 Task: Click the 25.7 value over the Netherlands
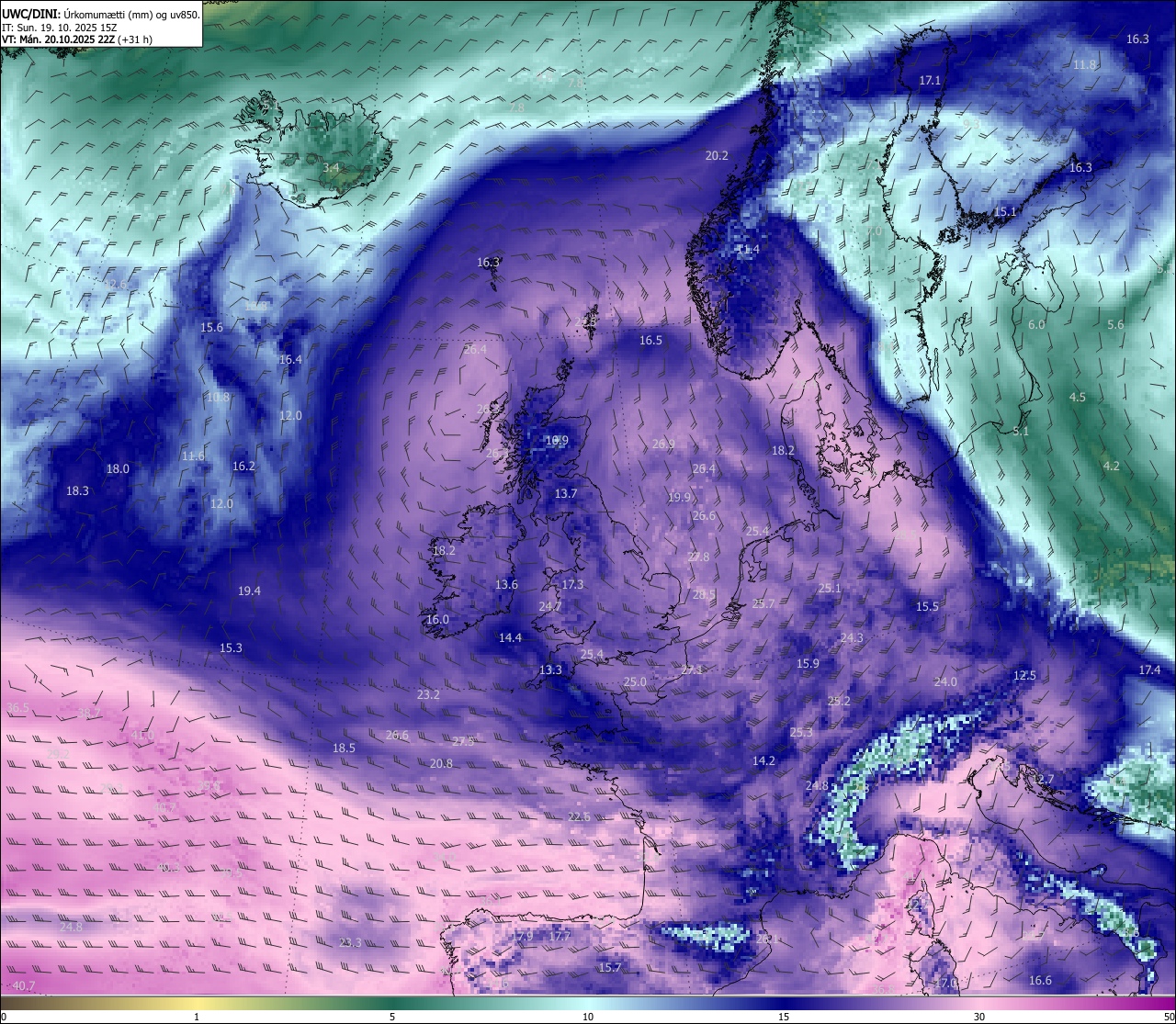click(x=763, y=603)
